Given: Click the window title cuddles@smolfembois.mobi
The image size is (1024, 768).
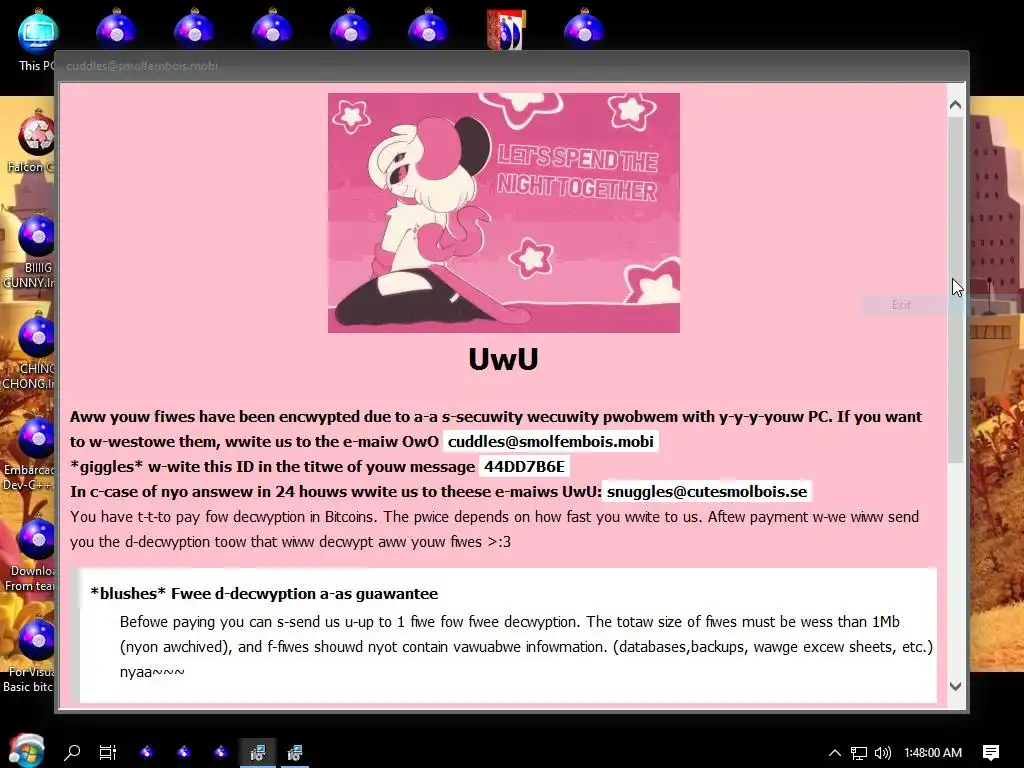Looking at the screenshot, I should tap(142, 66).
